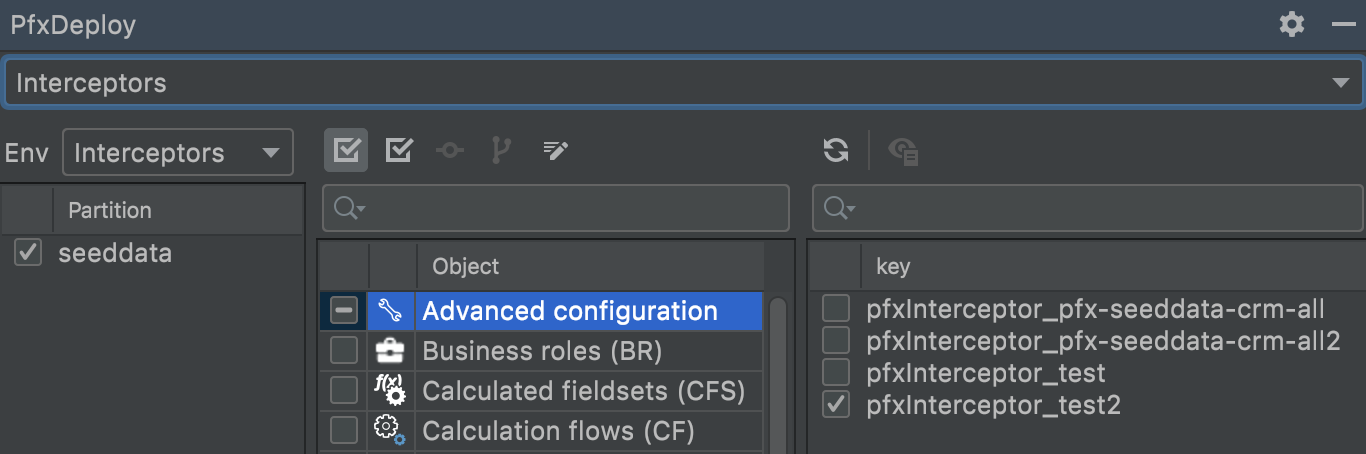
Task: Open PfxDeploy settings gear
Action: [x=1292, y=25]
